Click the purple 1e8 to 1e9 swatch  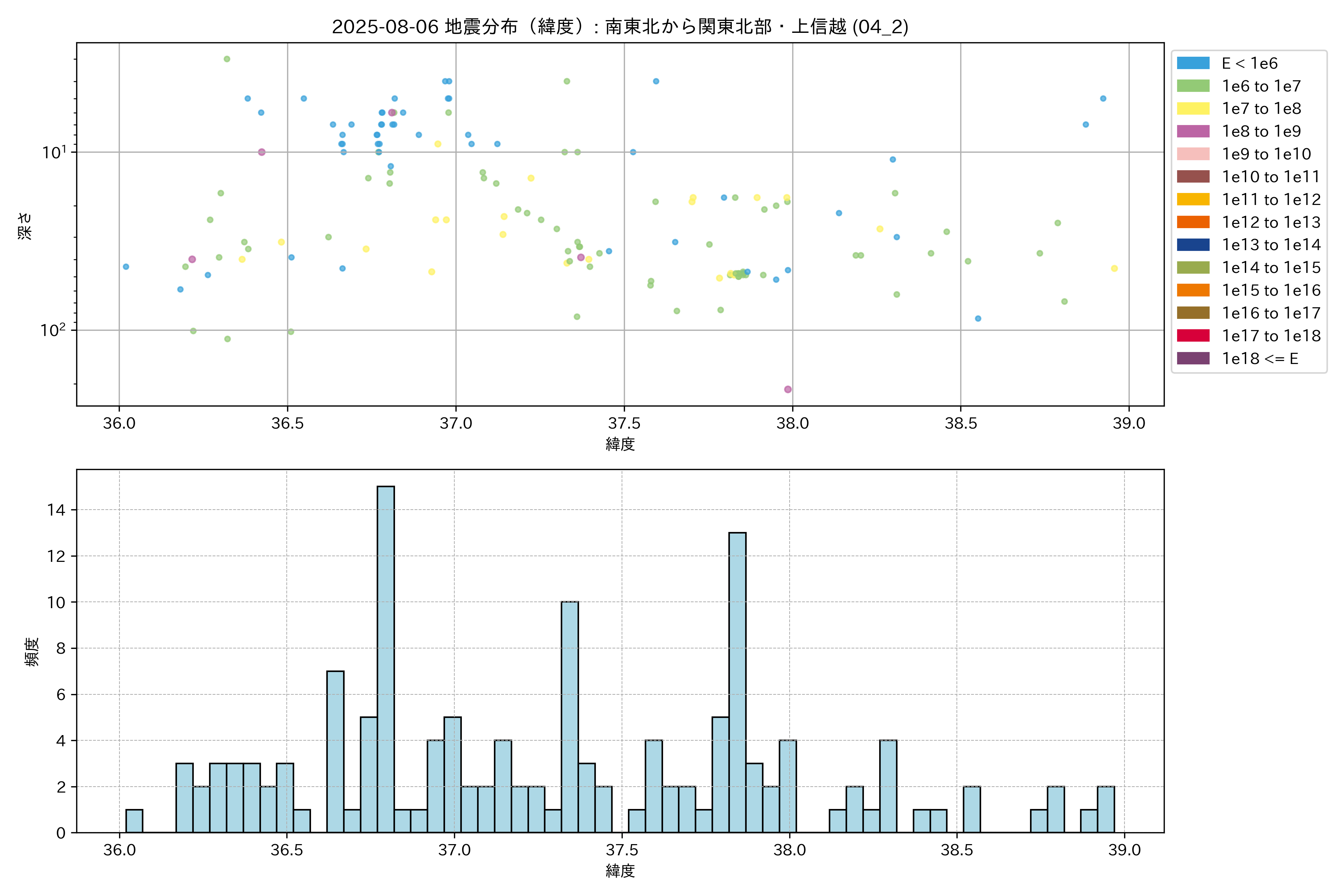pyautogui.click(x=1192, y=131)
